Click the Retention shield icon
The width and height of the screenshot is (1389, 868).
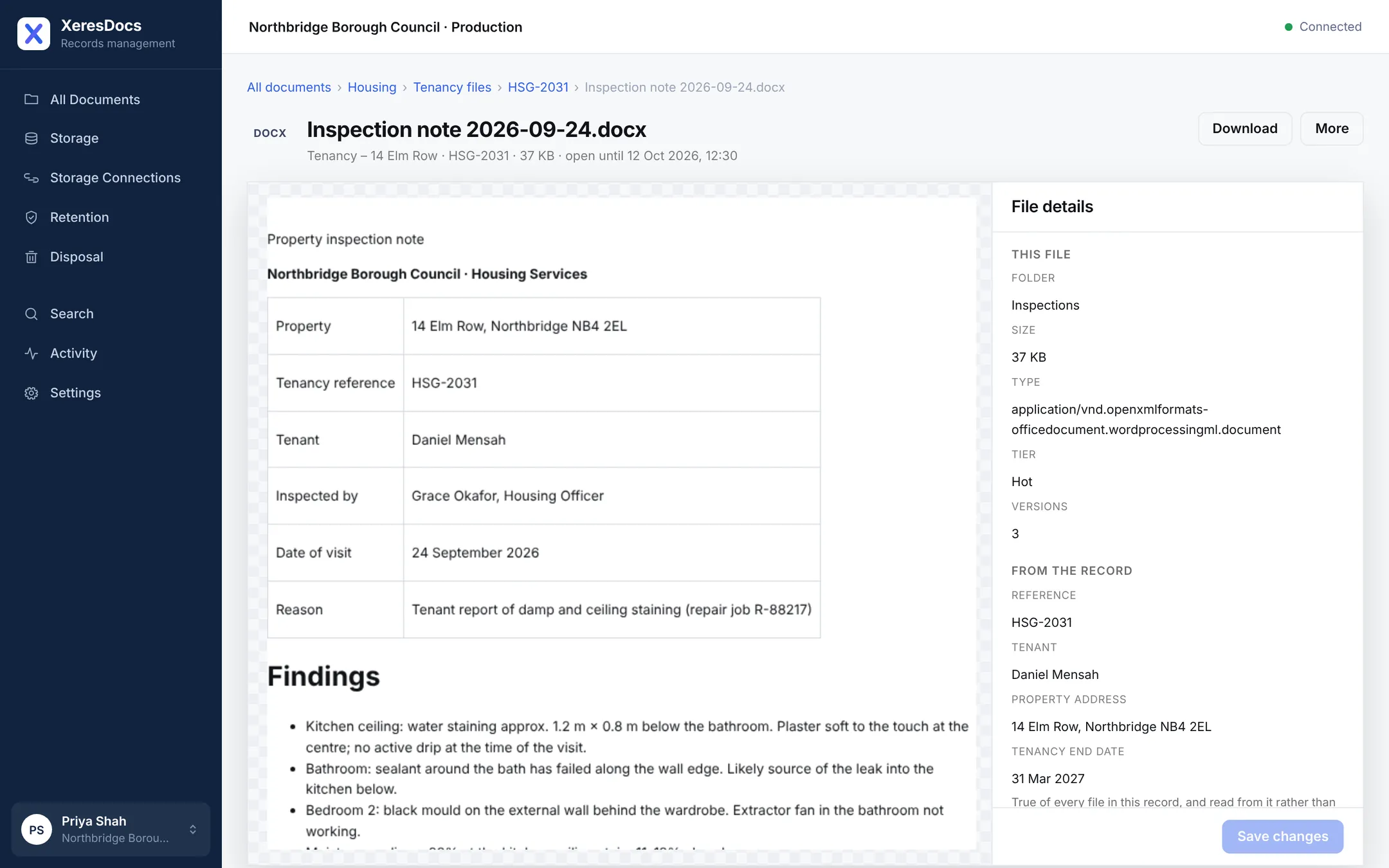(31, 217)
